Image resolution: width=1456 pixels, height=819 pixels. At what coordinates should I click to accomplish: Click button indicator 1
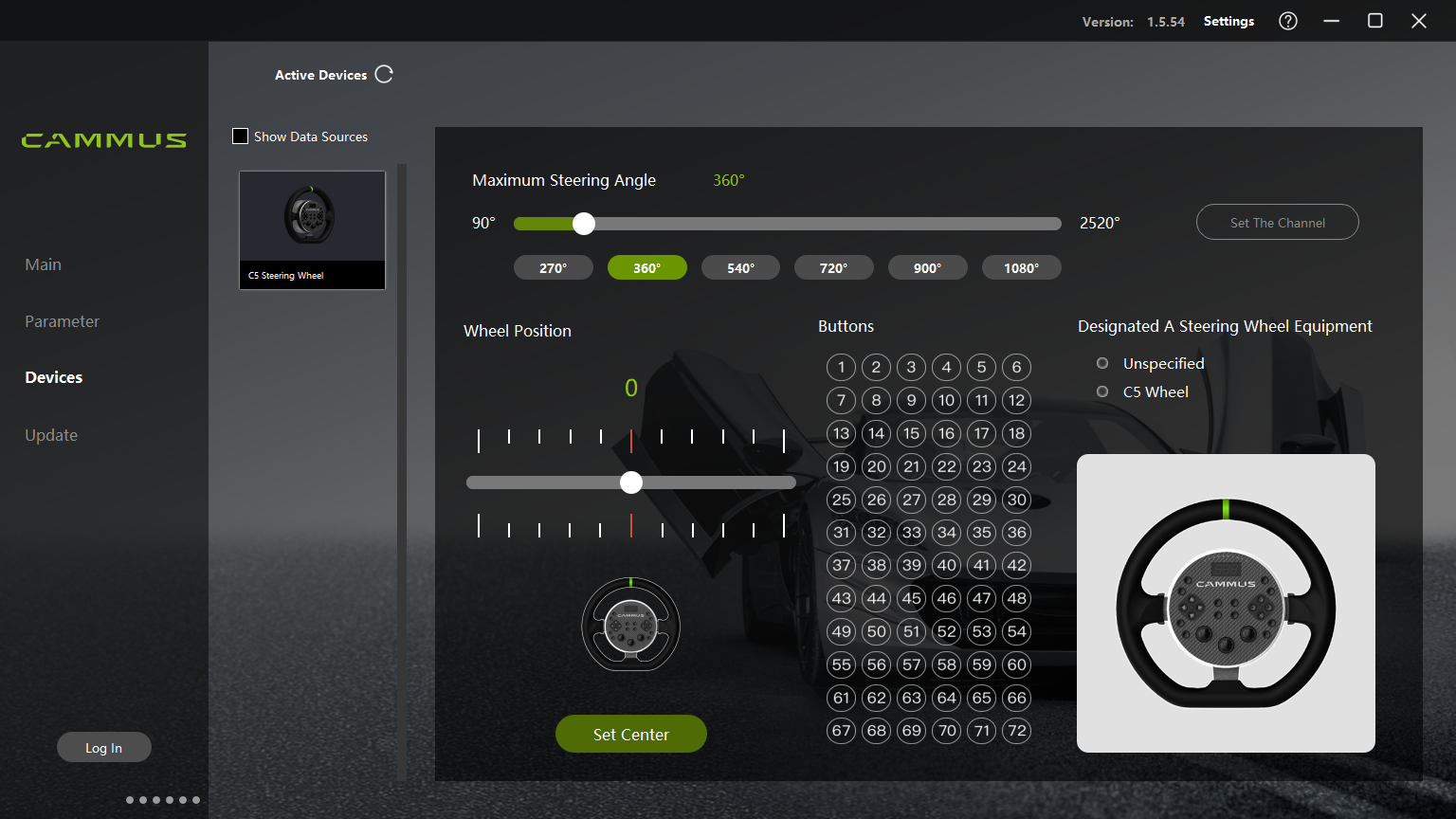click(841, 367)
